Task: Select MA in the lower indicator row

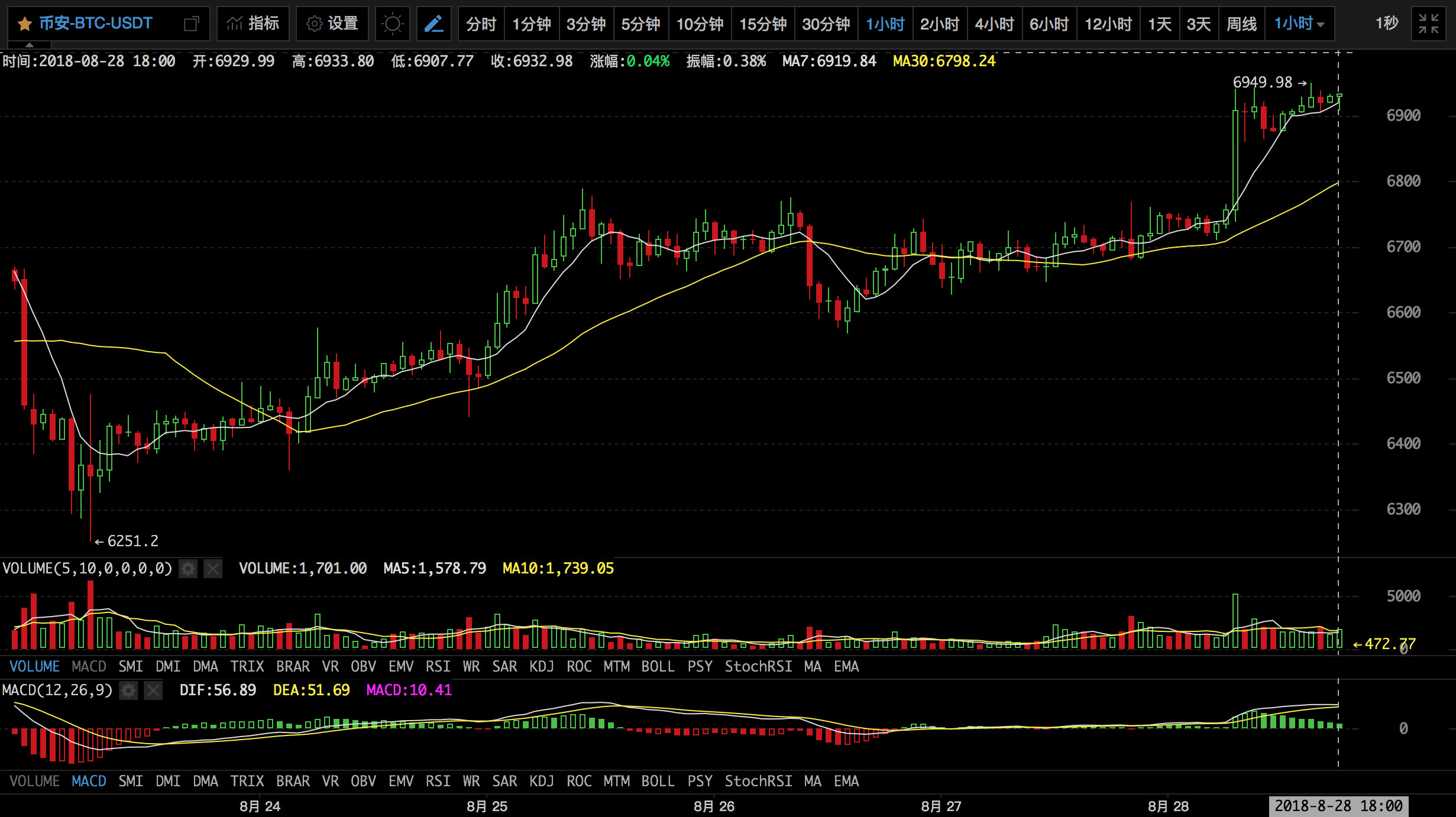Action: click(x=813, y=782)
